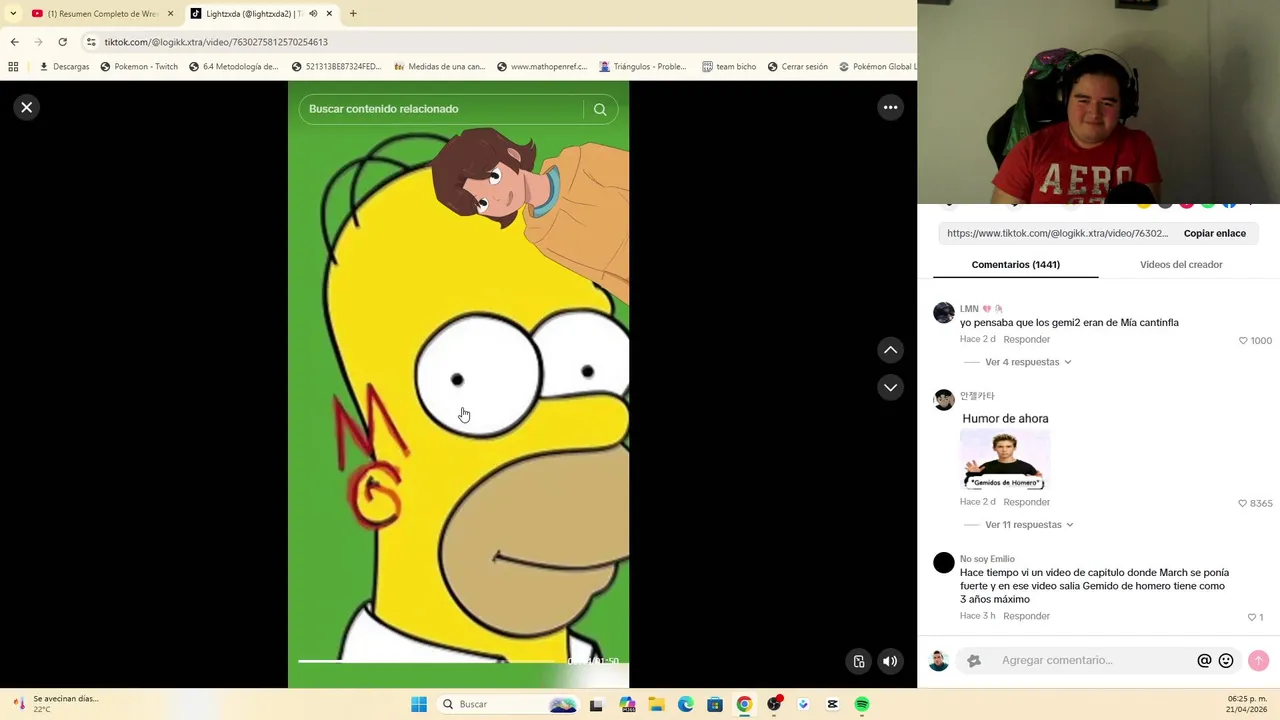Mute the TikTok tab via speaker icon
This screenshot has width=1280, height=720.
(x=313, y=14)
